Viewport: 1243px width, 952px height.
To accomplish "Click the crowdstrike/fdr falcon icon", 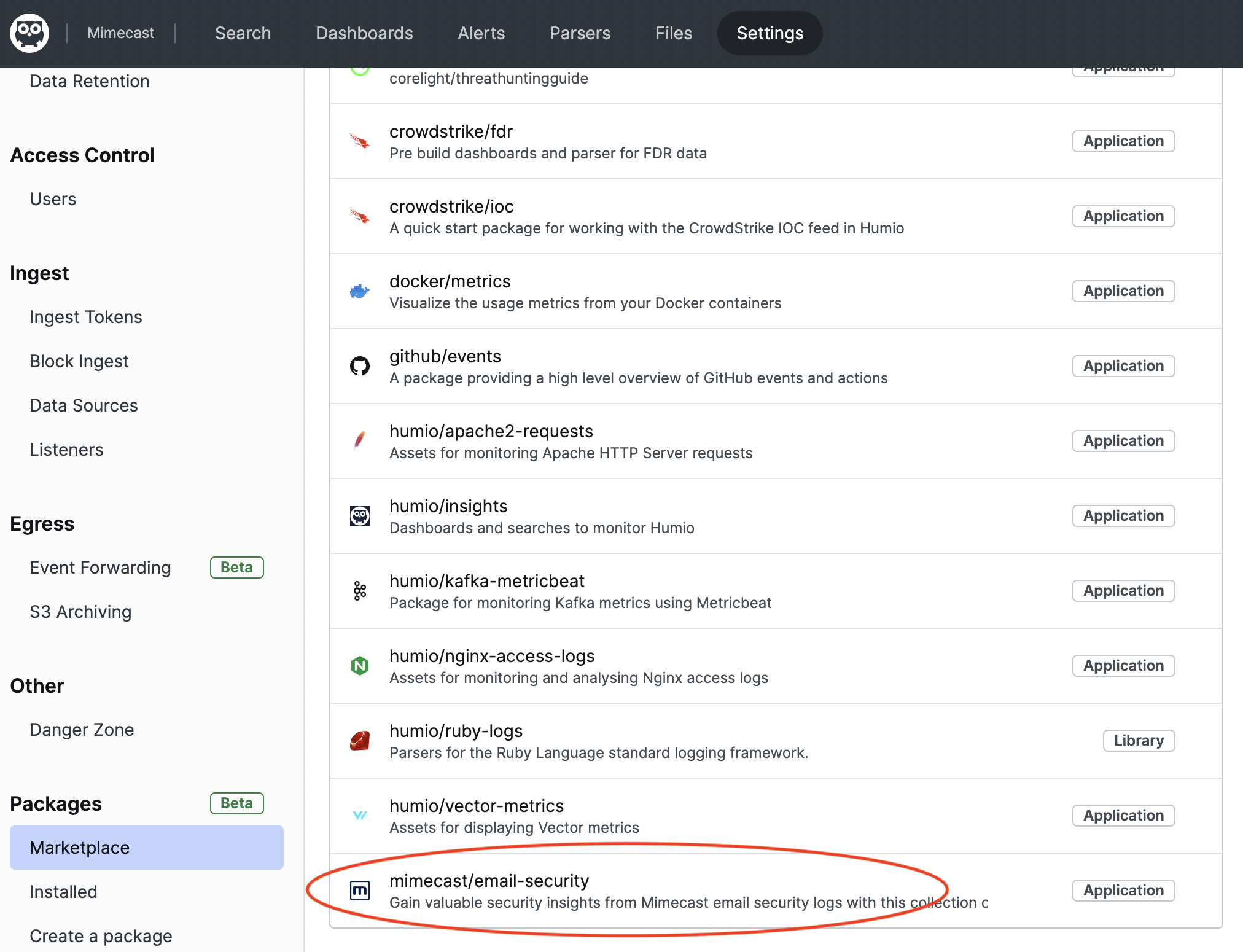I will (360, 141).
